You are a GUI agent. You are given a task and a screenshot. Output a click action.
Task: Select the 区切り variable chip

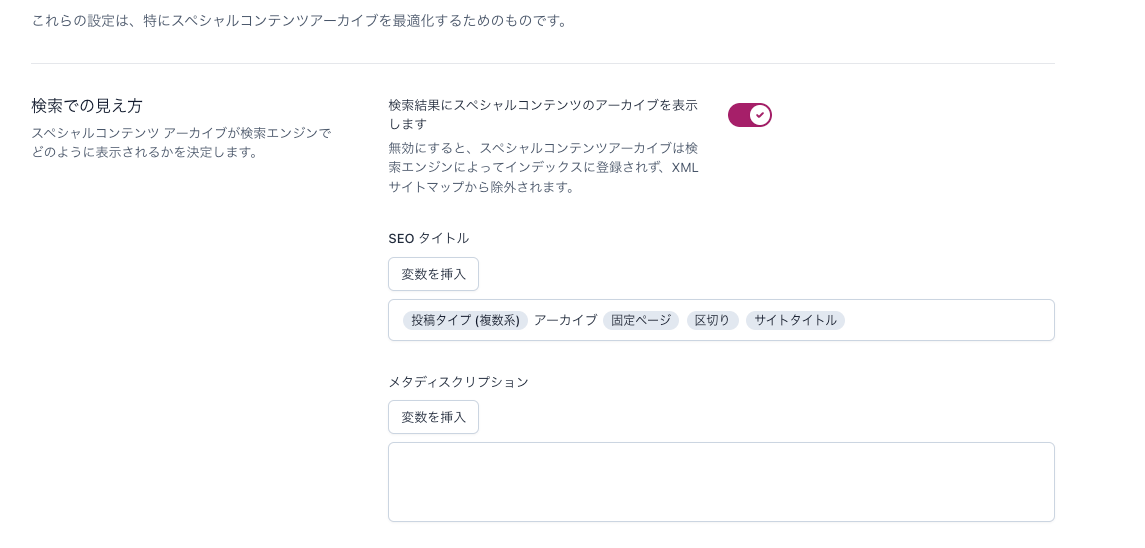[713, 320]
